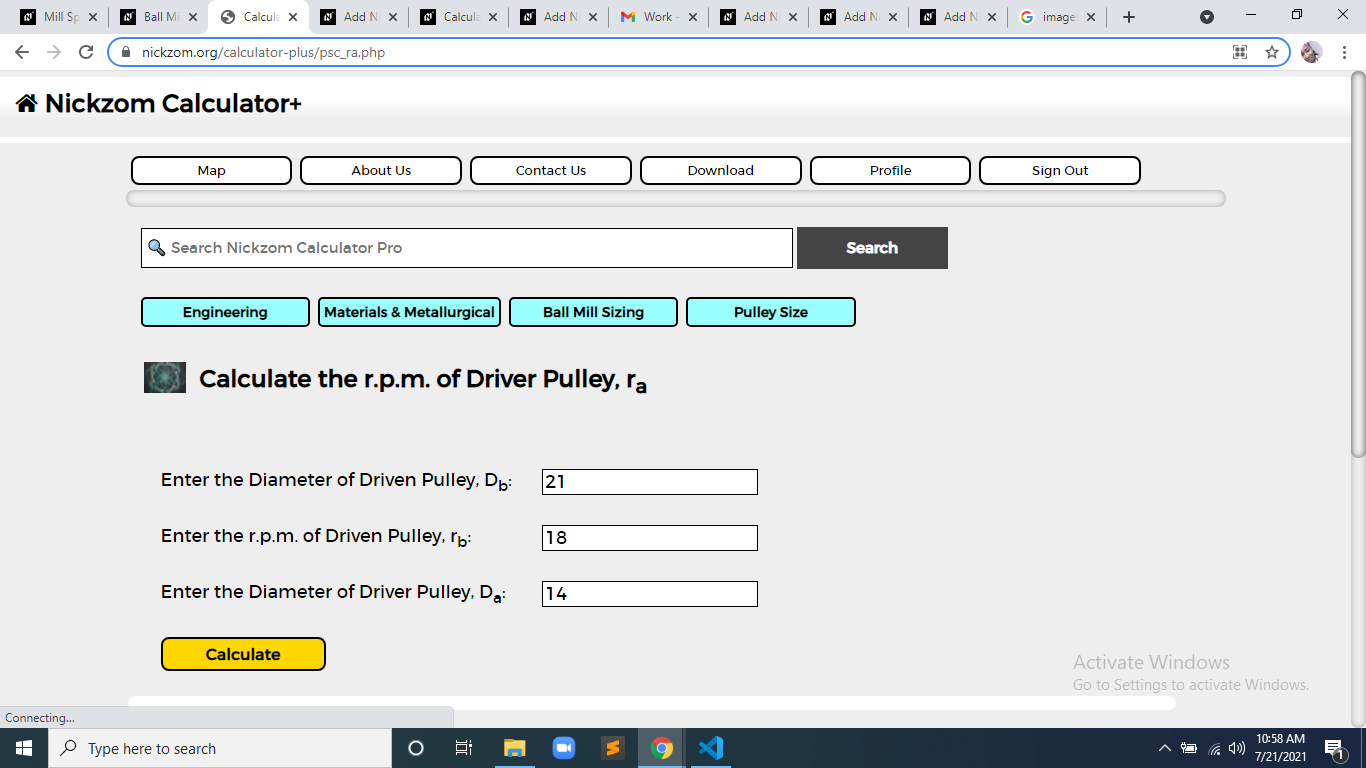This screenshot has height=768, width=1366.
Task: Open Visual Studio Code from taskbar
Action: coord(711,748)
